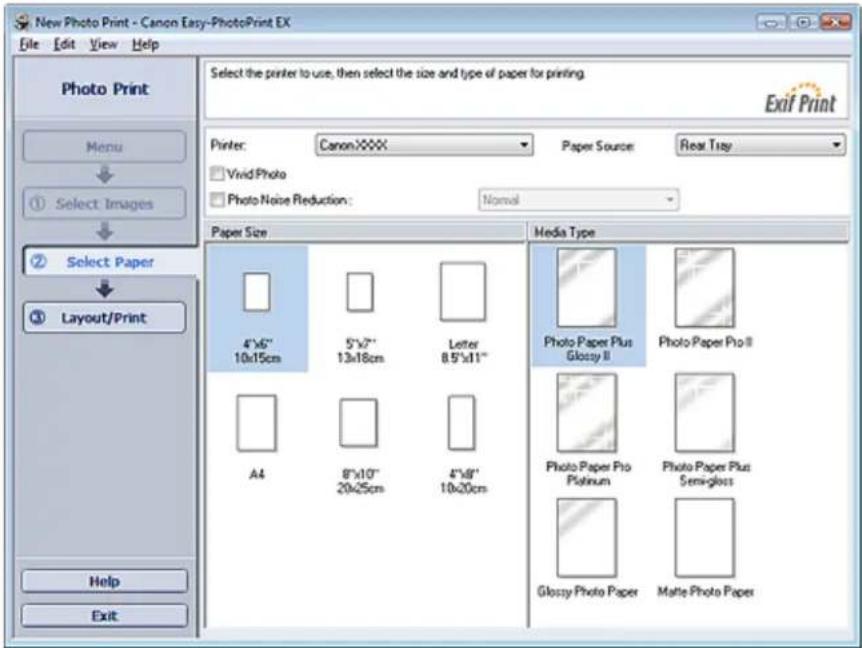Screen dimensions: 862x648
Task: Toggle the Photo Noise Reduction checkbox
Action: (217, 200)
